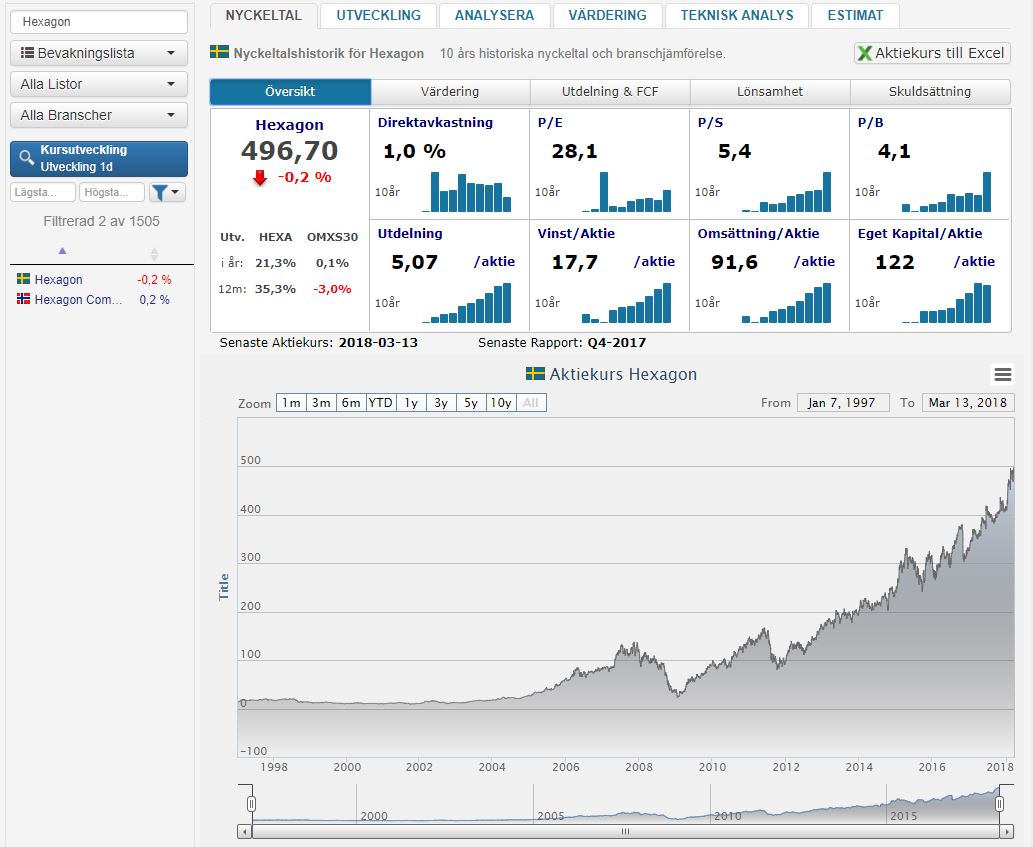Click the Lägsta filter input
The height and width of the screenshot is (847, 1033).
pyautogui.click(x=43, y=192)
